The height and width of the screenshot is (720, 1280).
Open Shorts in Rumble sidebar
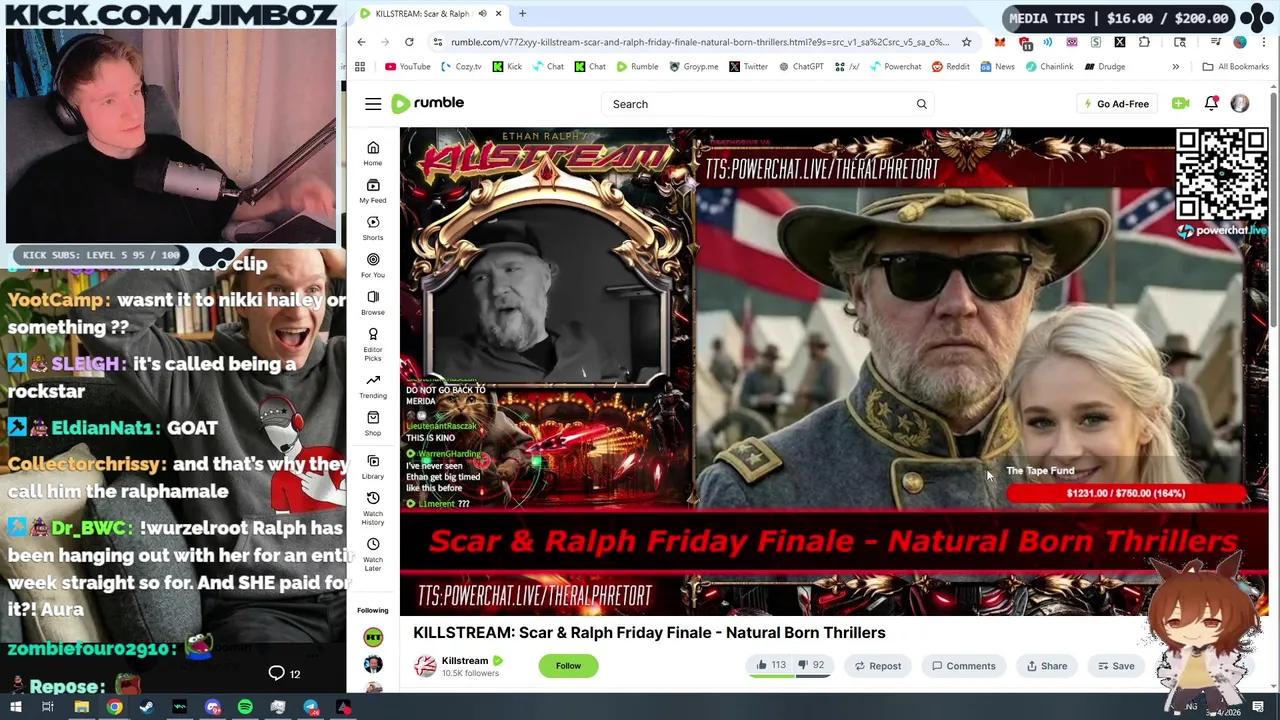point(373,228)
